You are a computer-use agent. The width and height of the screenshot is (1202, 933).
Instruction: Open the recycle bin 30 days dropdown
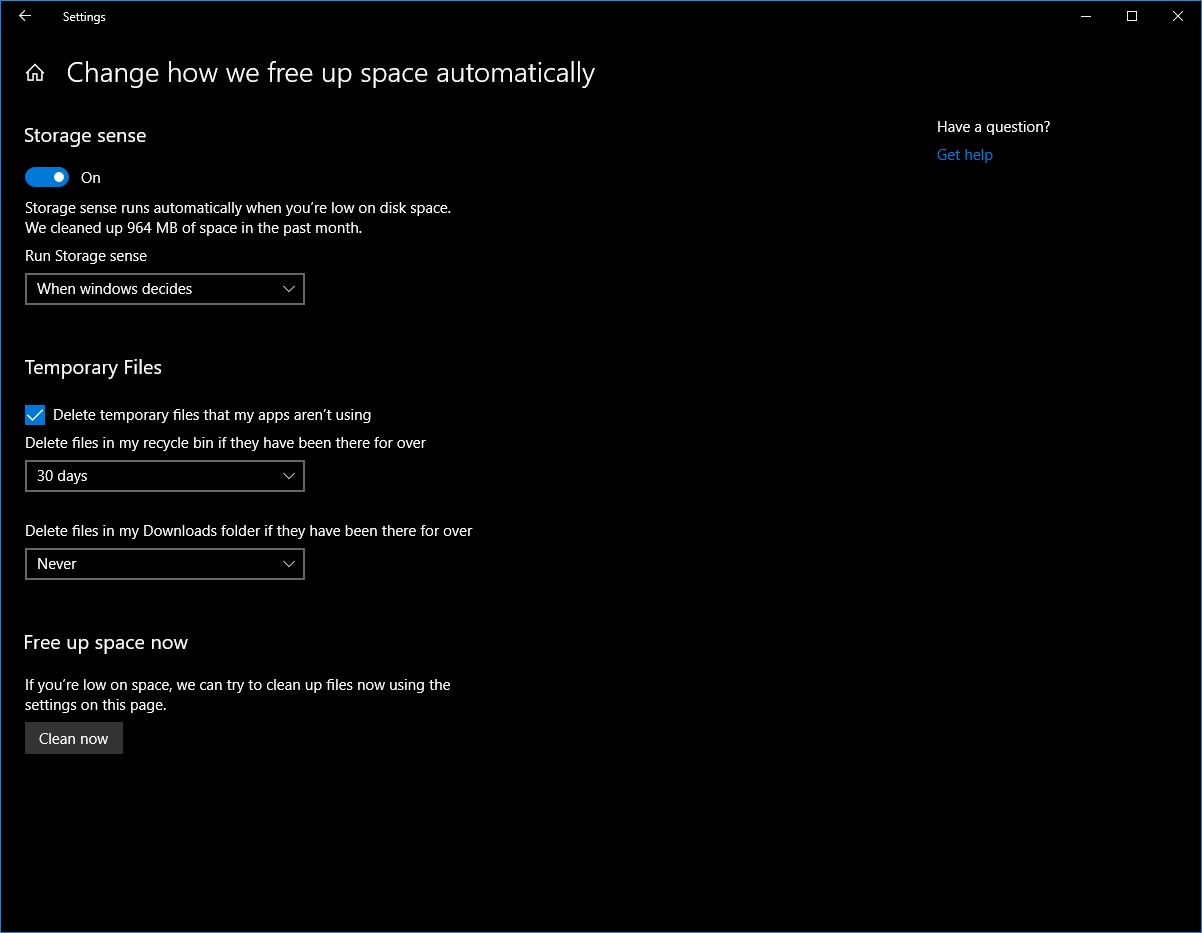(165, 476)
